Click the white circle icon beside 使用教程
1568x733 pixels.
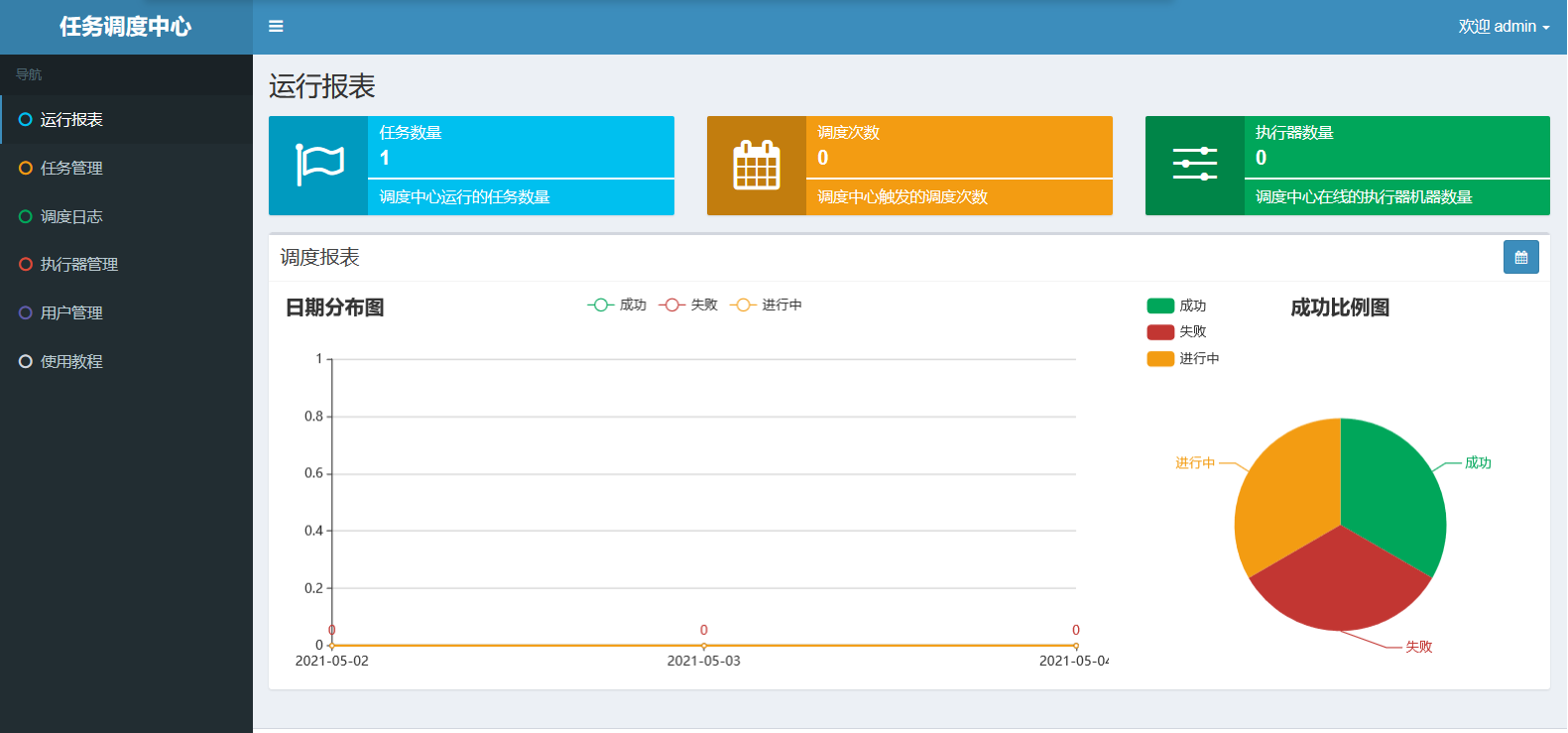point(26,361)
